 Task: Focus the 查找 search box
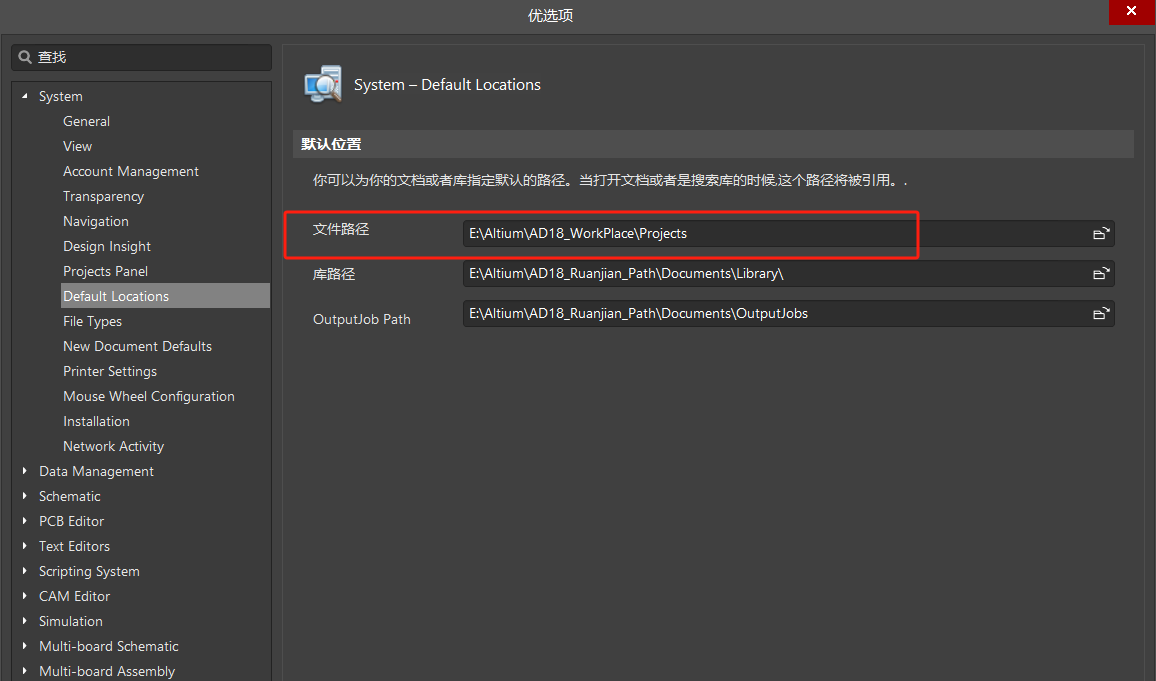(150, 58)
